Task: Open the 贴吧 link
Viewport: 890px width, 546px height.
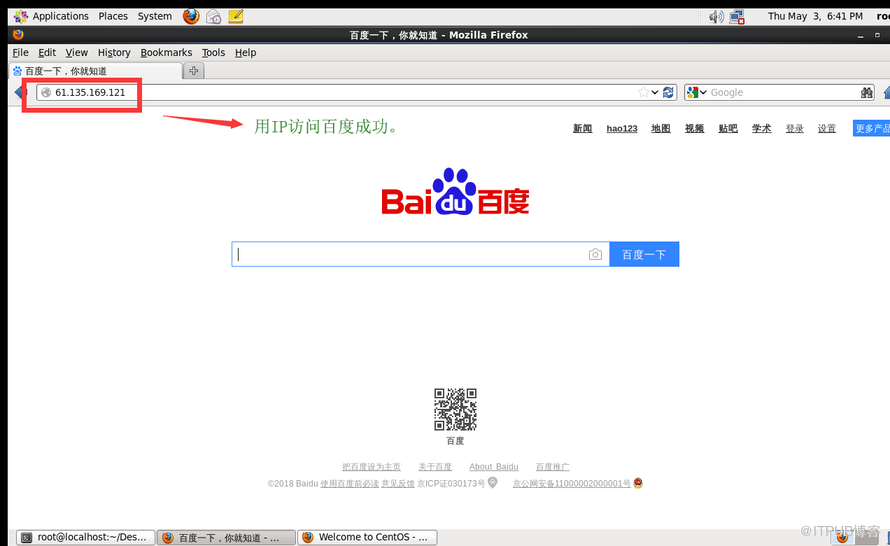Action: click(728, 128)
